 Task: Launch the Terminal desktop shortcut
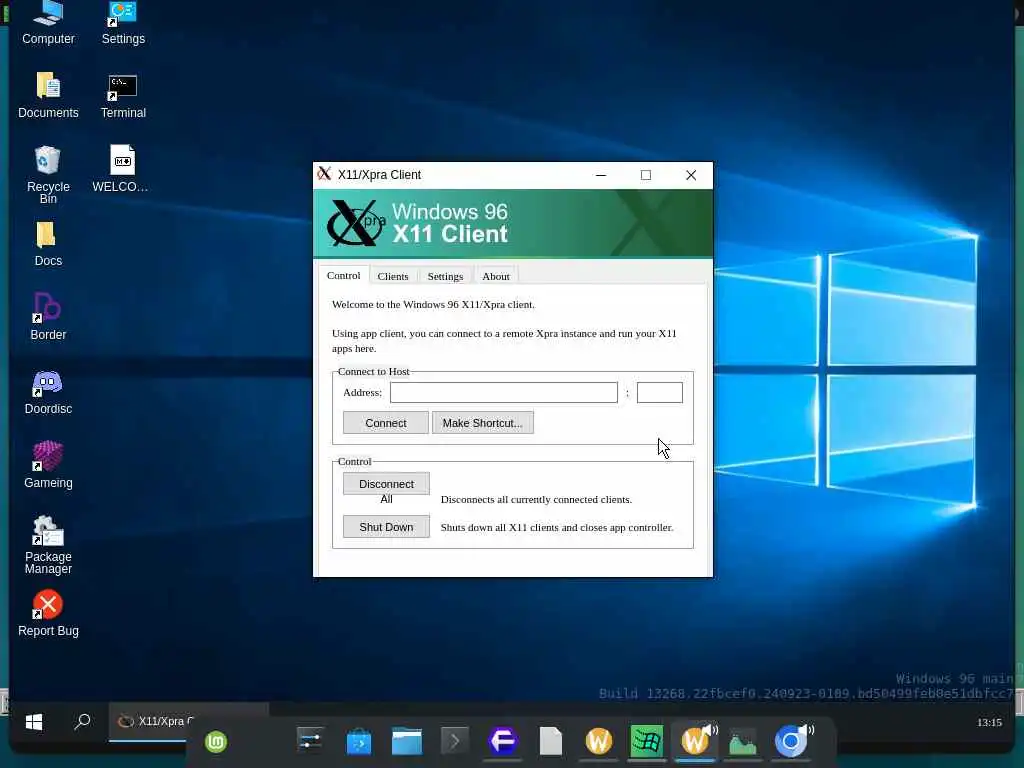point(123,95)
